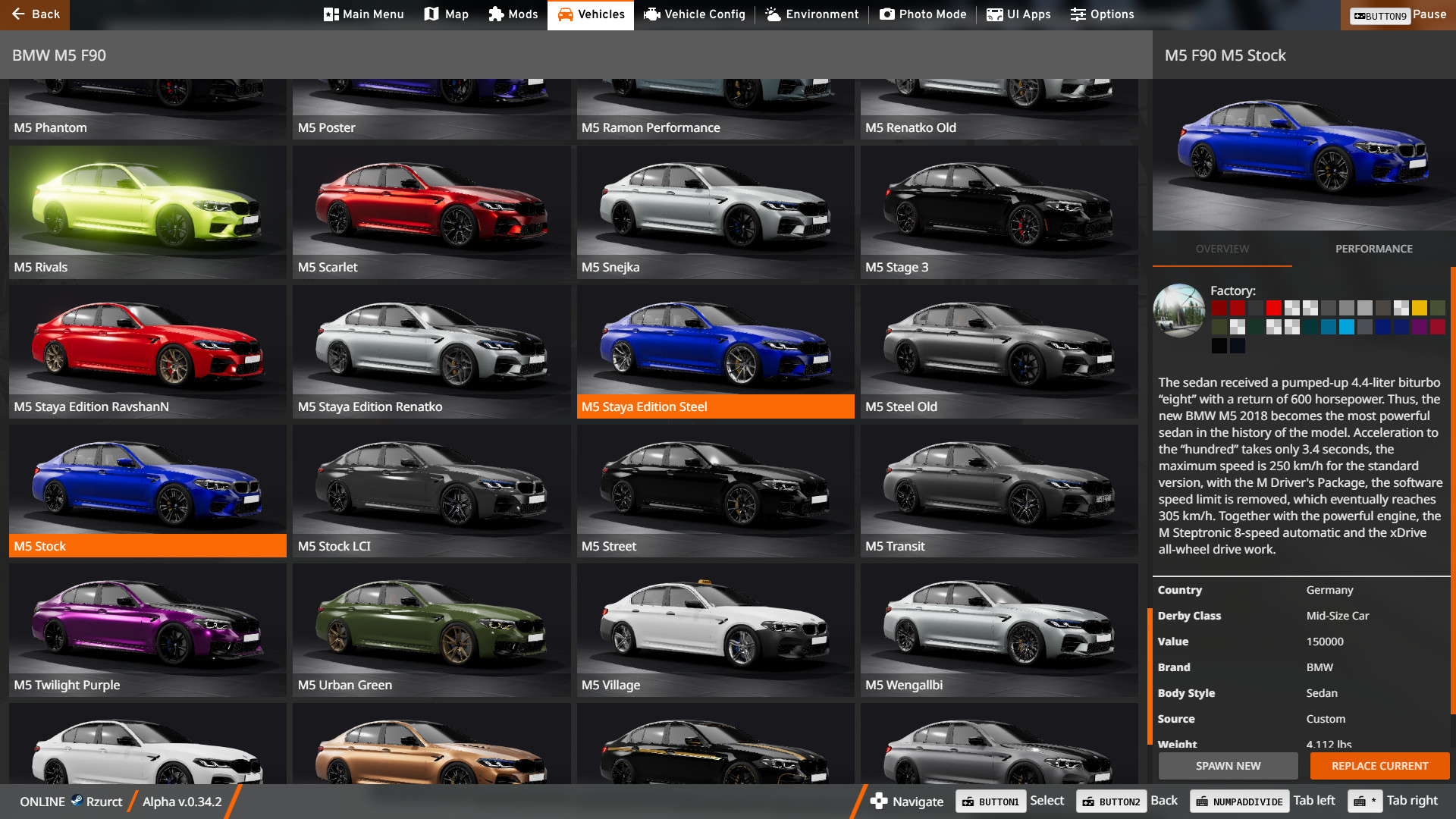
Task: Click the 'ONLINE' status text
Action: point(42,802)
